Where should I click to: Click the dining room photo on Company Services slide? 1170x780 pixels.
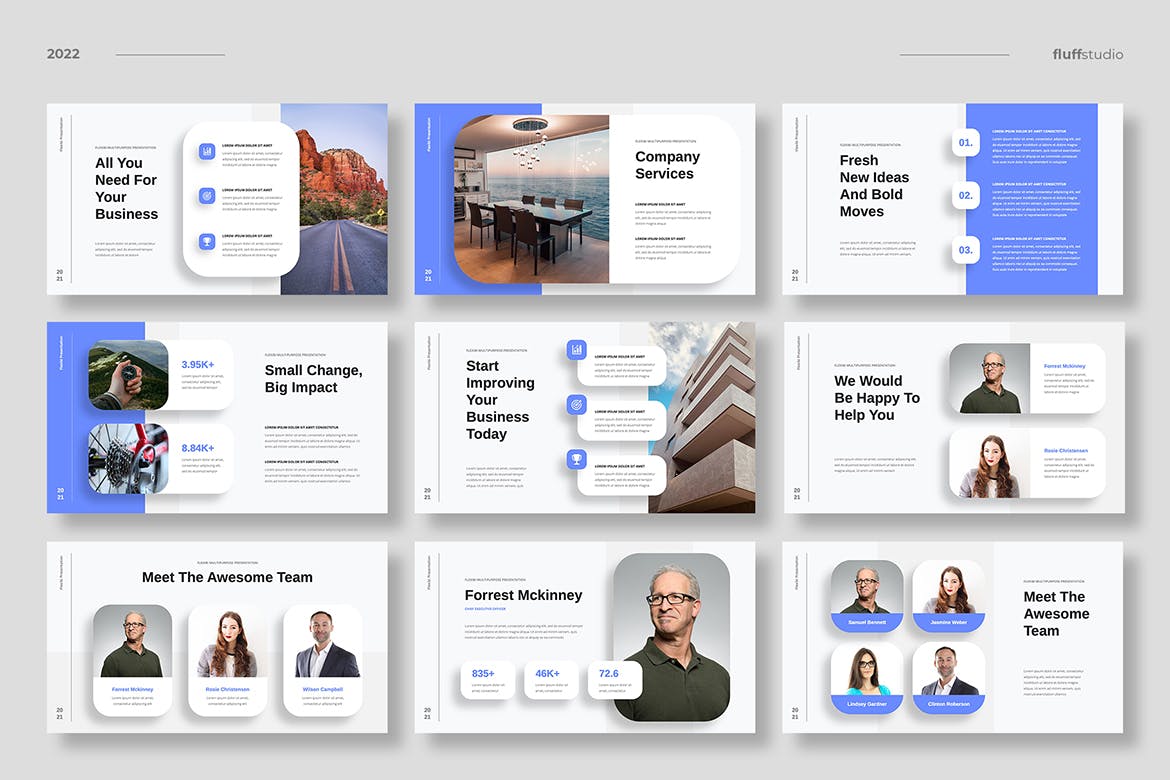coord(530,200)
